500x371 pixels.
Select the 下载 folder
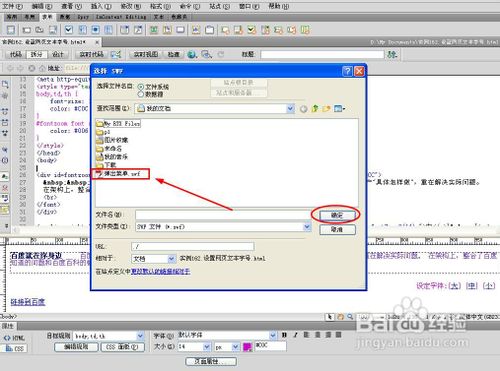coord(106,165)
